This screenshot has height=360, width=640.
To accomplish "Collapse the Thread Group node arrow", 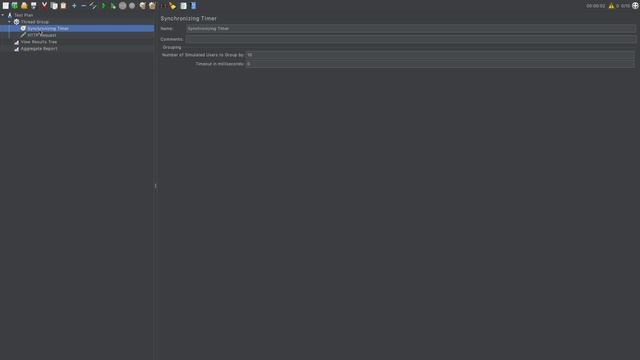I will click(x=9, y=22).
